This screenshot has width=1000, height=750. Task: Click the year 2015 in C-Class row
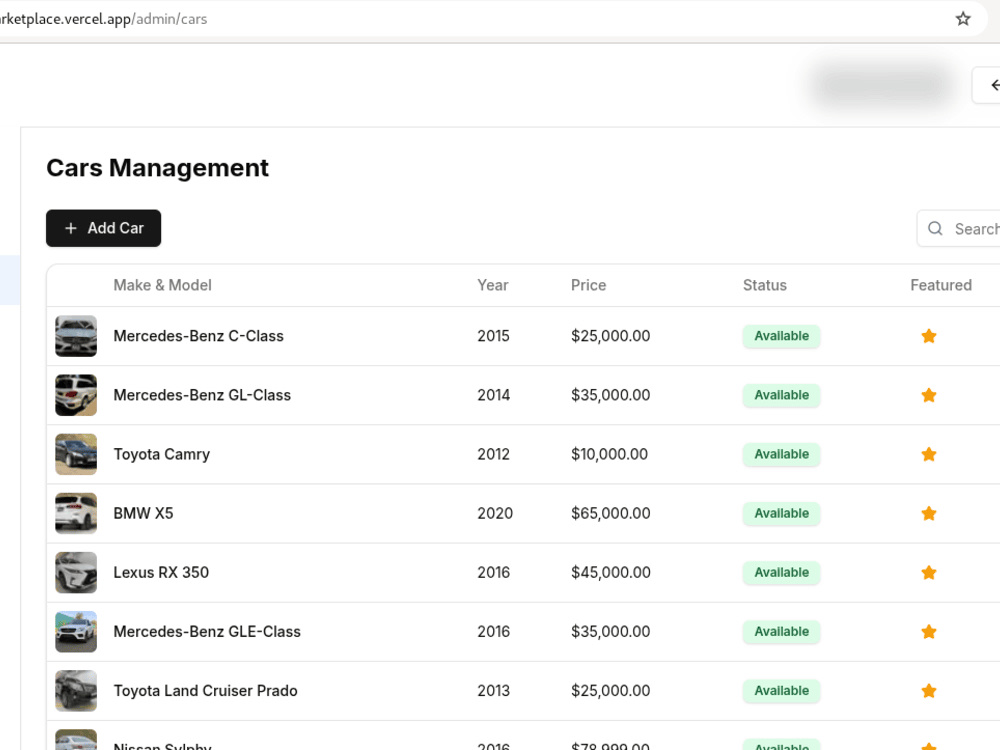click(493, 336)
